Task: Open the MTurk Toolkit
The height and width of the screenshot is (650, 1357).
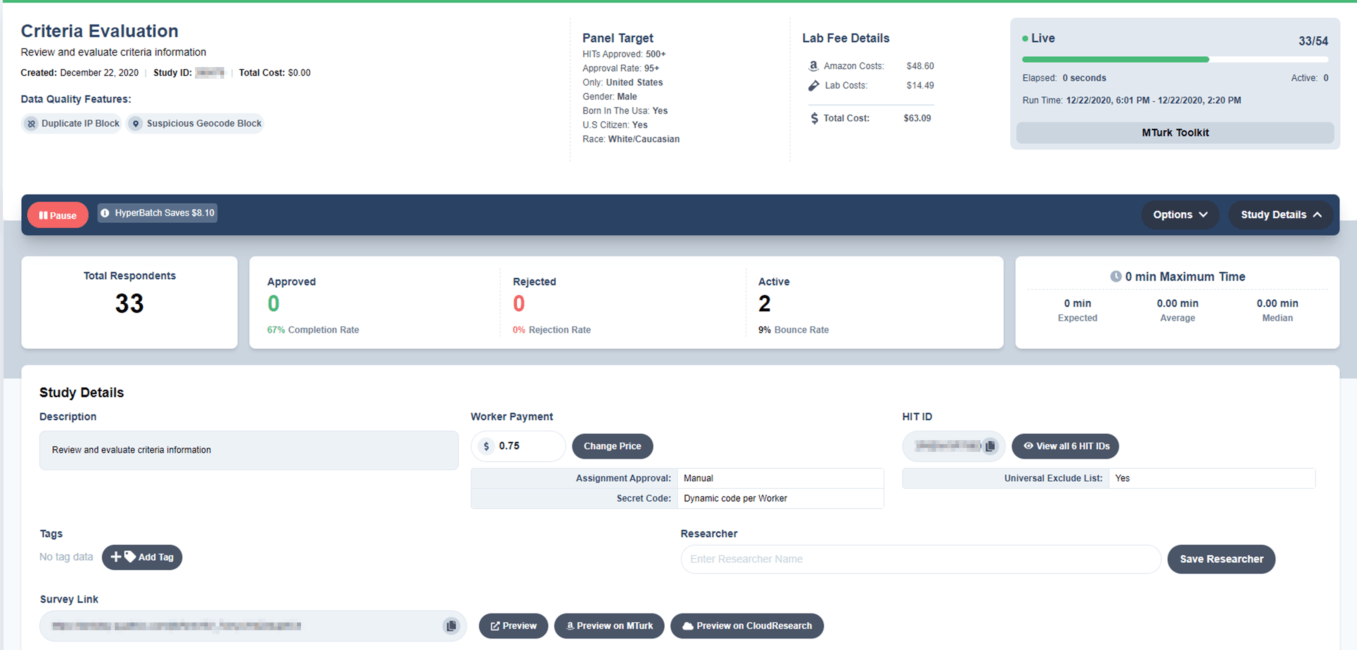Action: point(1175,132)
